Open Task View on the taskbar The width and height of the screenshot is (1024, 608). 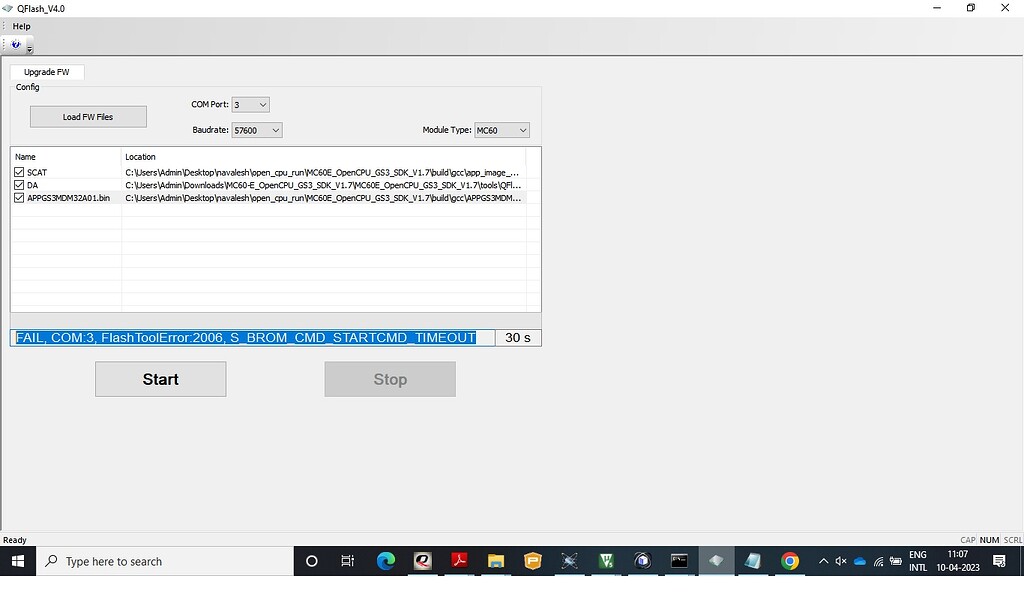[x=347, y=561]
